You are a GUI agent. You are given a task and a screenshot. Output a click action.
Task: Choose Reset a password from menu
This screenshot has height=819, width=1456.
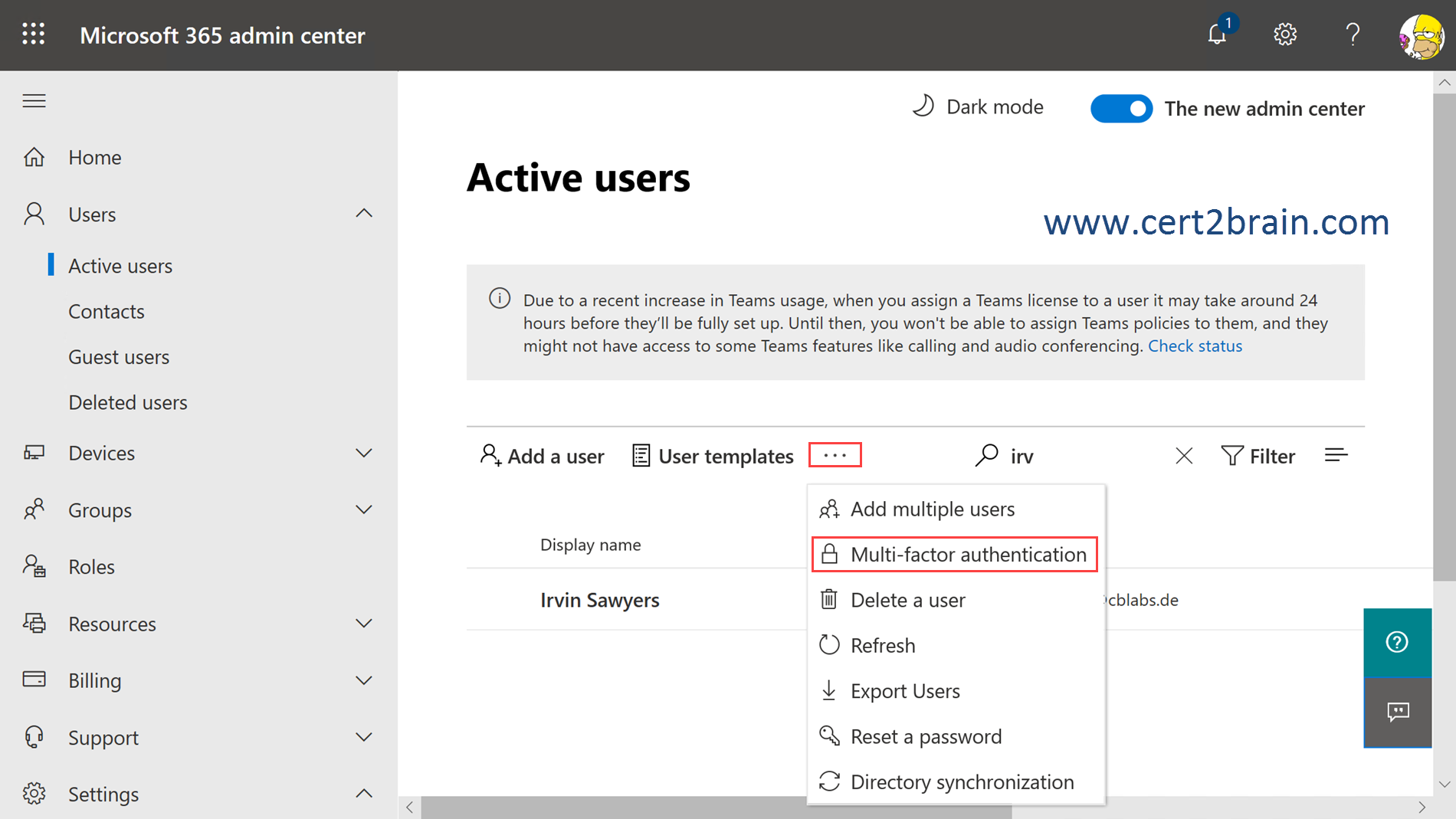tap(956, 736)
